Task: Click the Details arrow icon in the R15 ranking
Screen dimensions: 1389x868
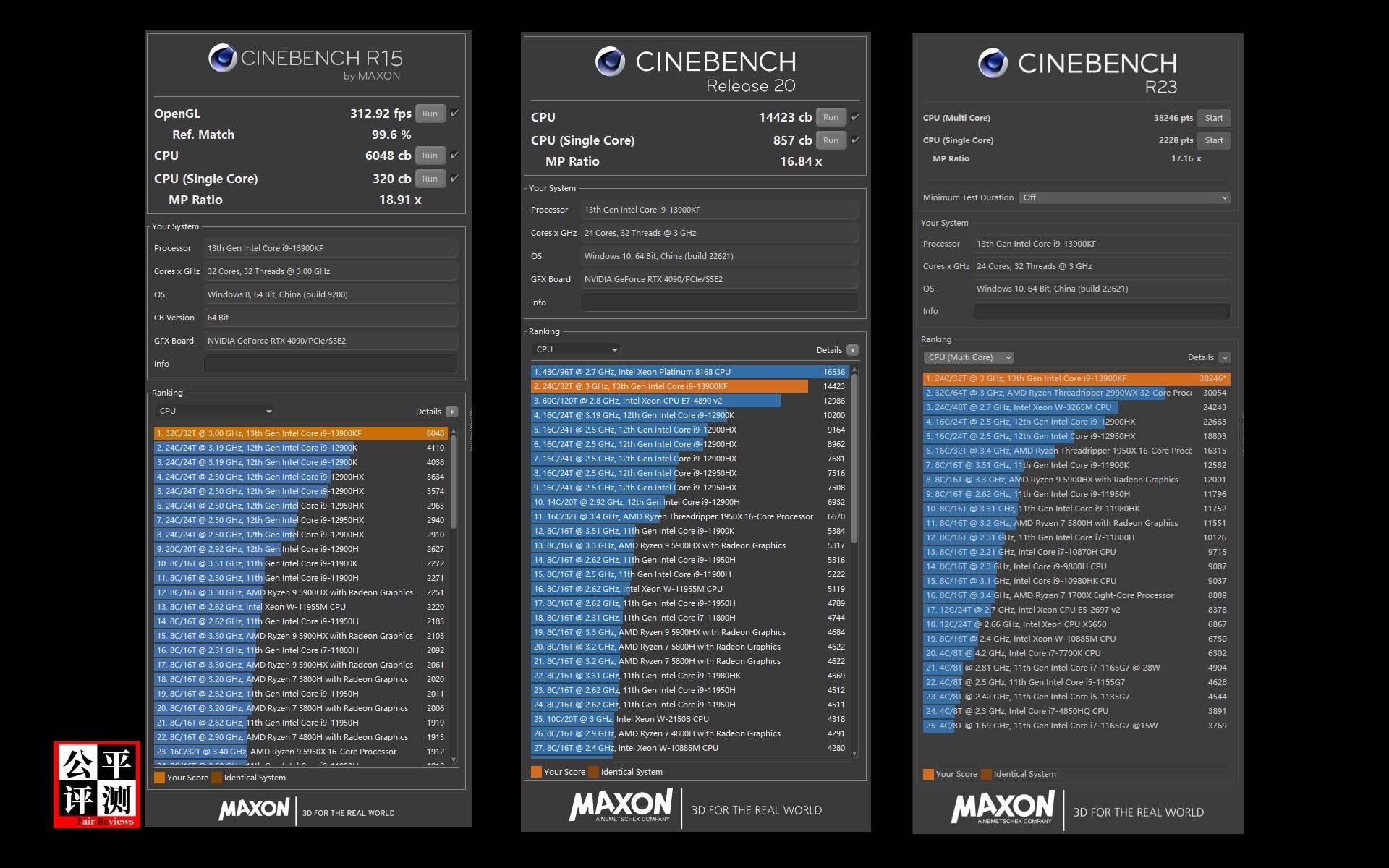Action: pyautogui.click(x=452, y=412)
